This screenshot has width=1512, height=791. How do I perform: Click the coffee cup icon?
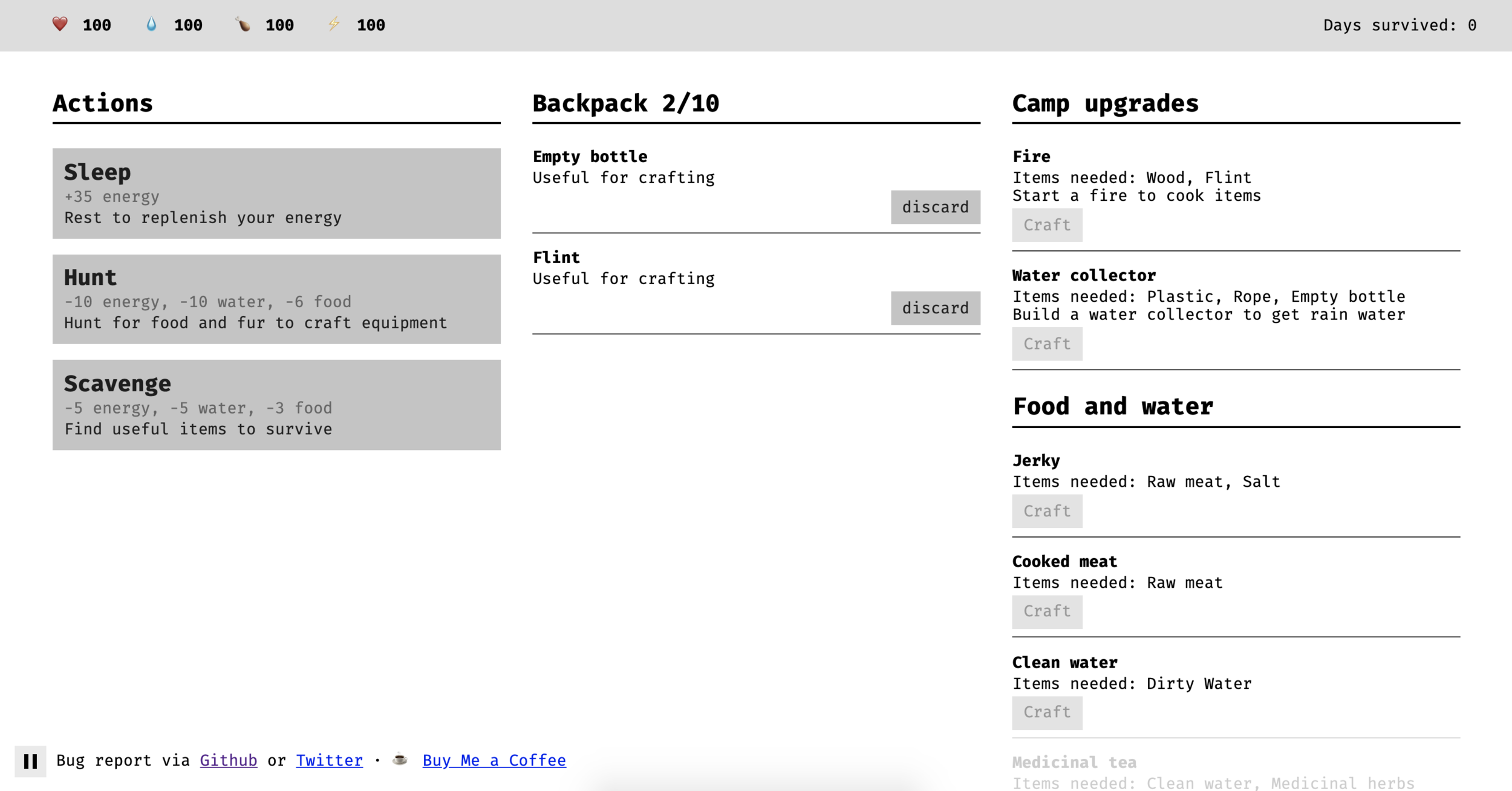coord(400,760)
